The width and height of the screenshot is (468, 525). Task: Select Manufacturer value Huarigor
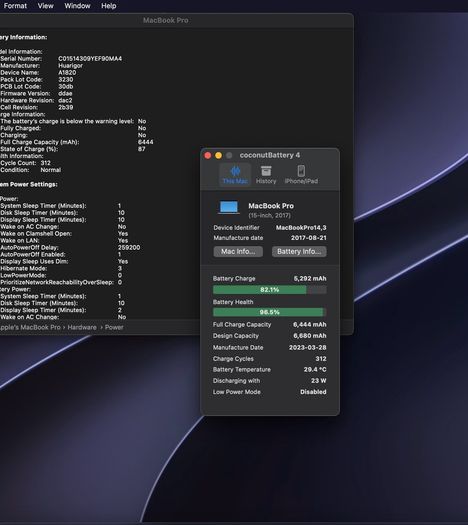pyautogui.click(x=70, y=66)
